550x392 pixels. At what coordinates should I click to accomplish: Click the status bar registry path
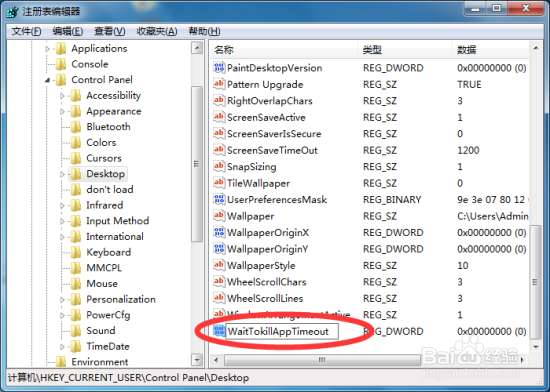point(129,378)
